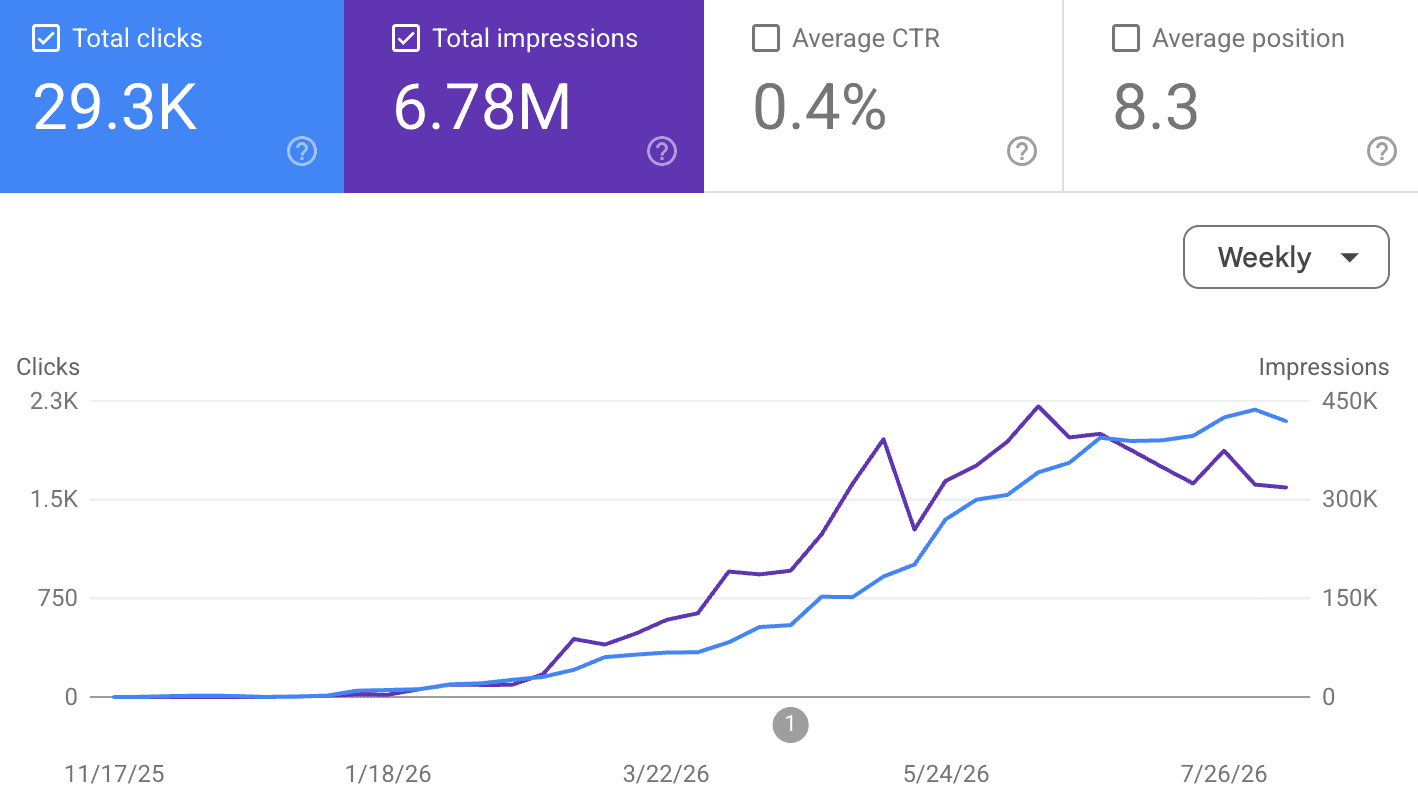Screen dimensions: 1418x808
Task: Click the 750 clicks axis value
Action: (57, 598)
